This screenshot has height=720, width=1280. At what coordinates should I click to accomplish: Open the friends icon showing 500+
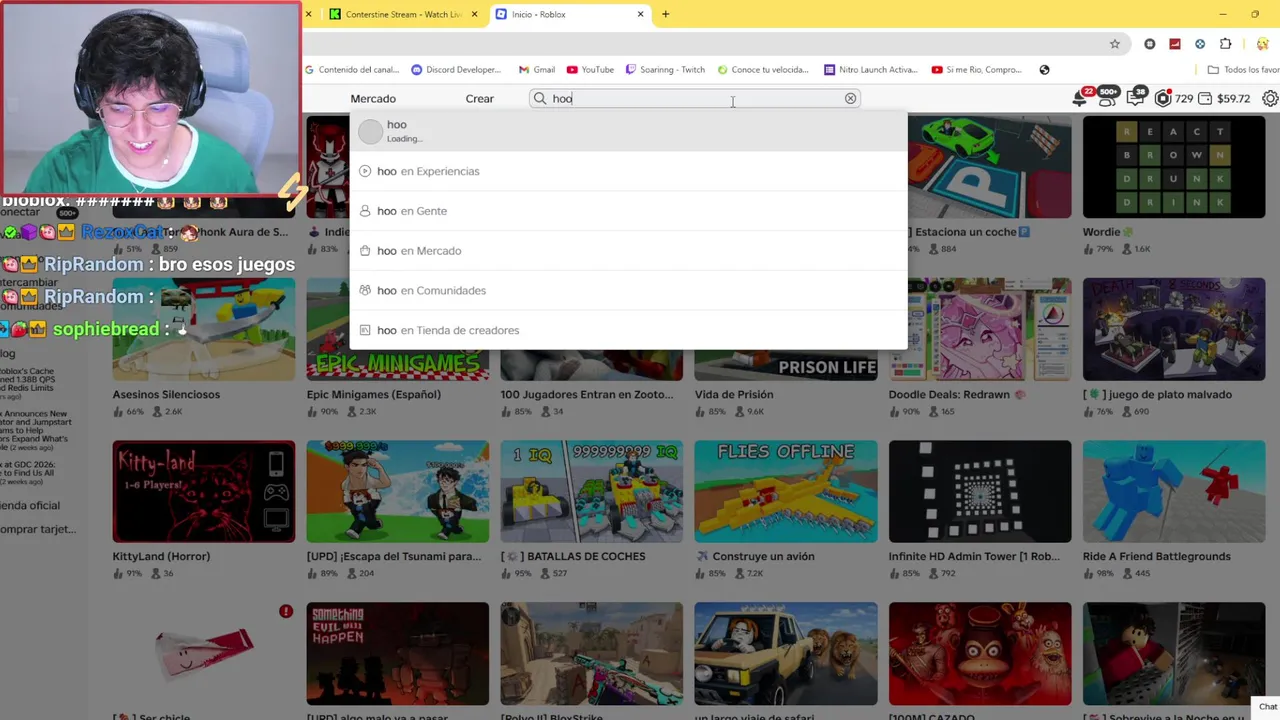pos(1108,98)
